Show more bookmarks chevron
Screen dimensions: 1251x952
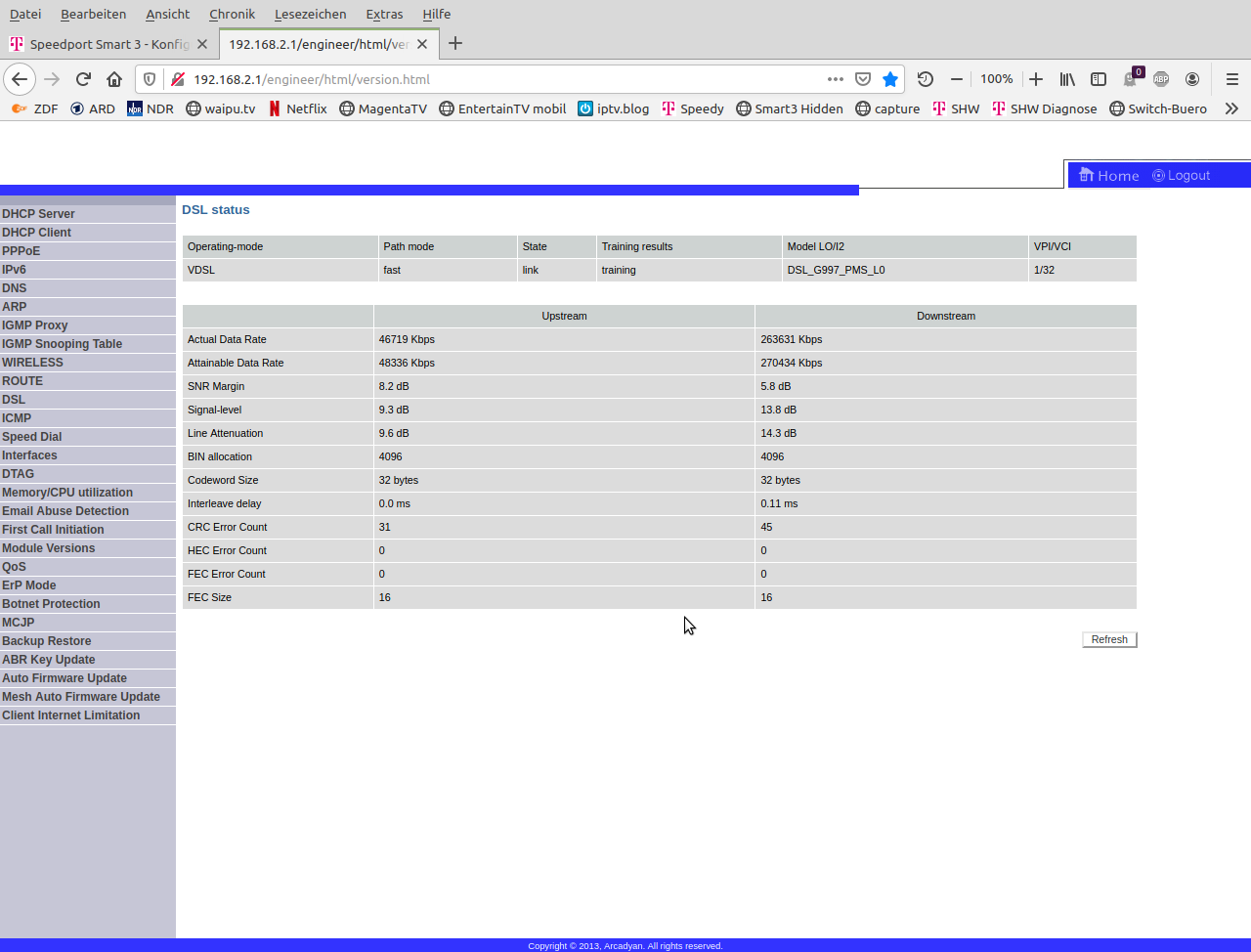pyautogui.click(x=1231, y=108)
